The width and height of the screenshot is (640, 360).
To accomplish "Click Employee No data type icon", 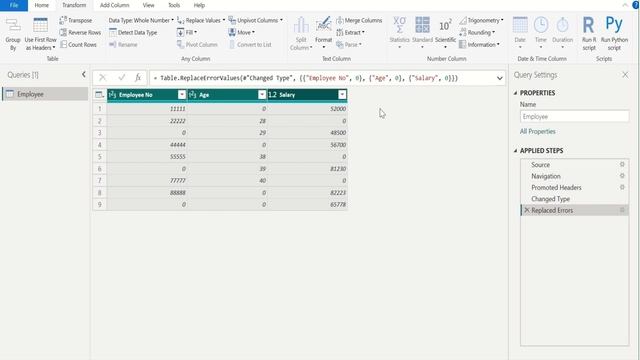I will pos(113,95).
